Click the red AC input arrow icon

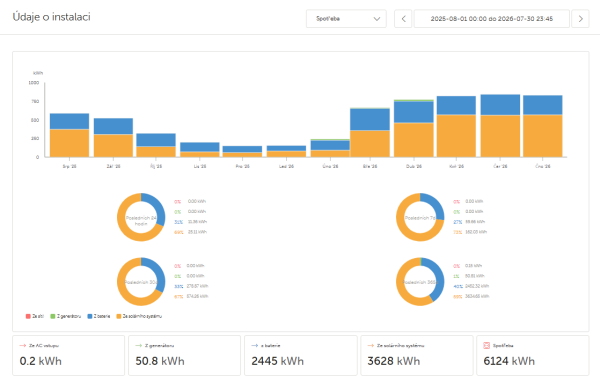(23, 345)
